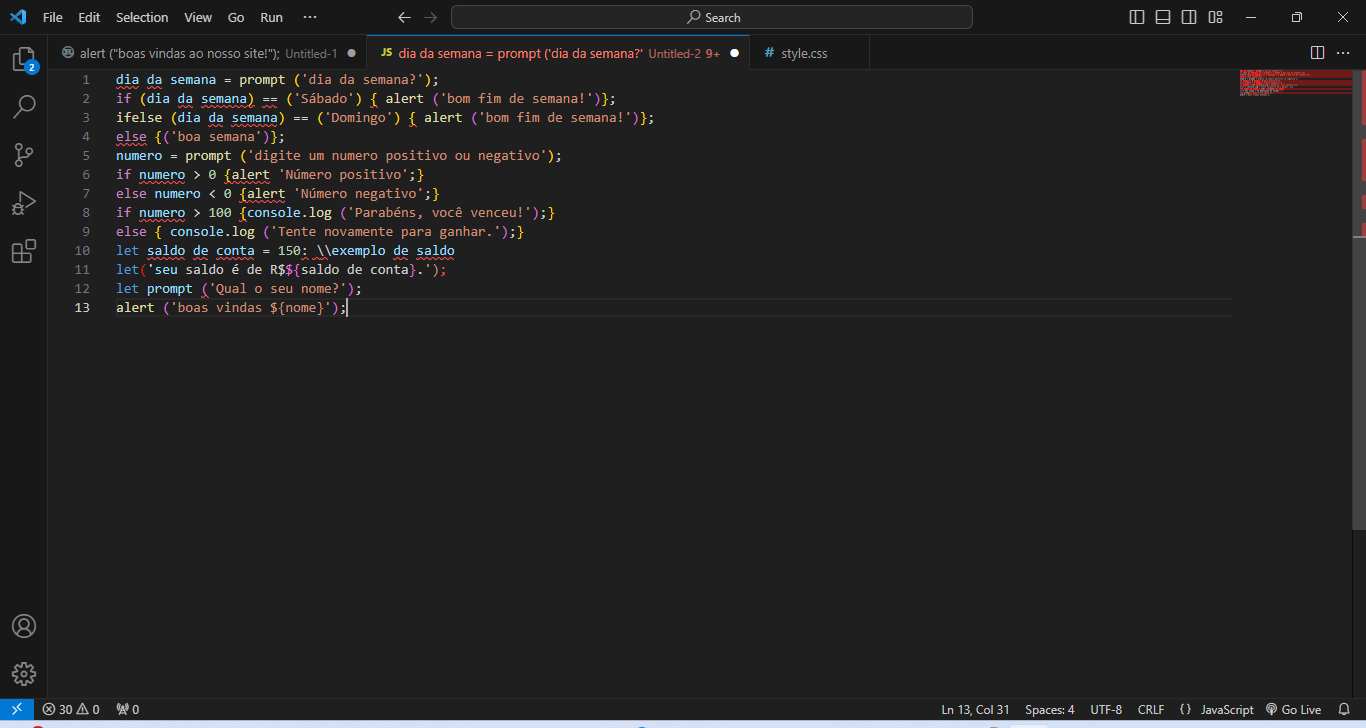Image resolution: width=1366 pixels, height=728 pixels.
Task: Open the Problems panel showing 30 errors
Action: coord(70,709)
